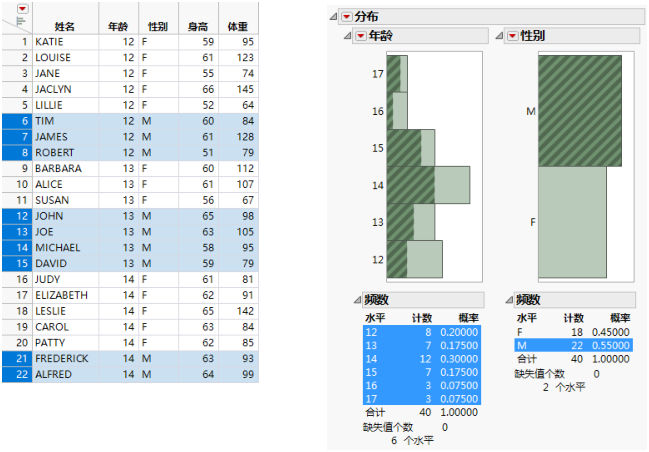Select the F row in 性别 frequency table
Screen dimensions: 649x452
pos(573,332)
